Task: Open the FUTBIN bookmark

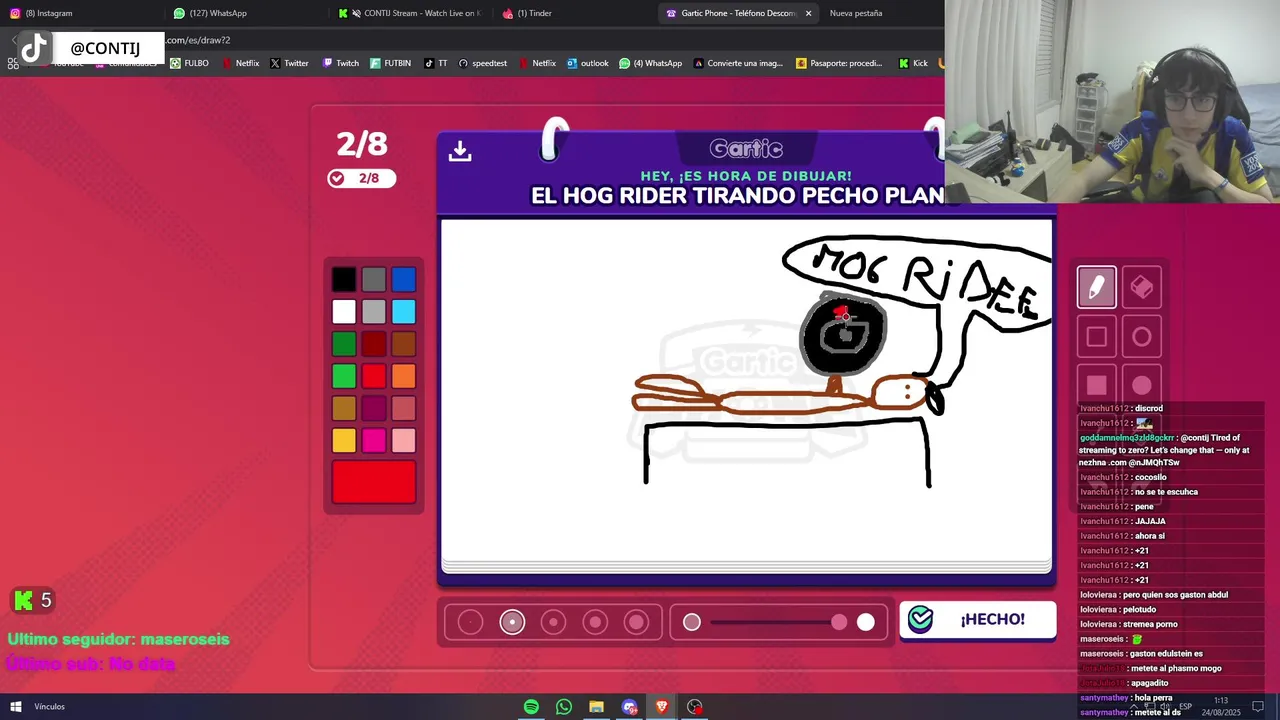Action: pyautogui.click(x=391, y=63)
